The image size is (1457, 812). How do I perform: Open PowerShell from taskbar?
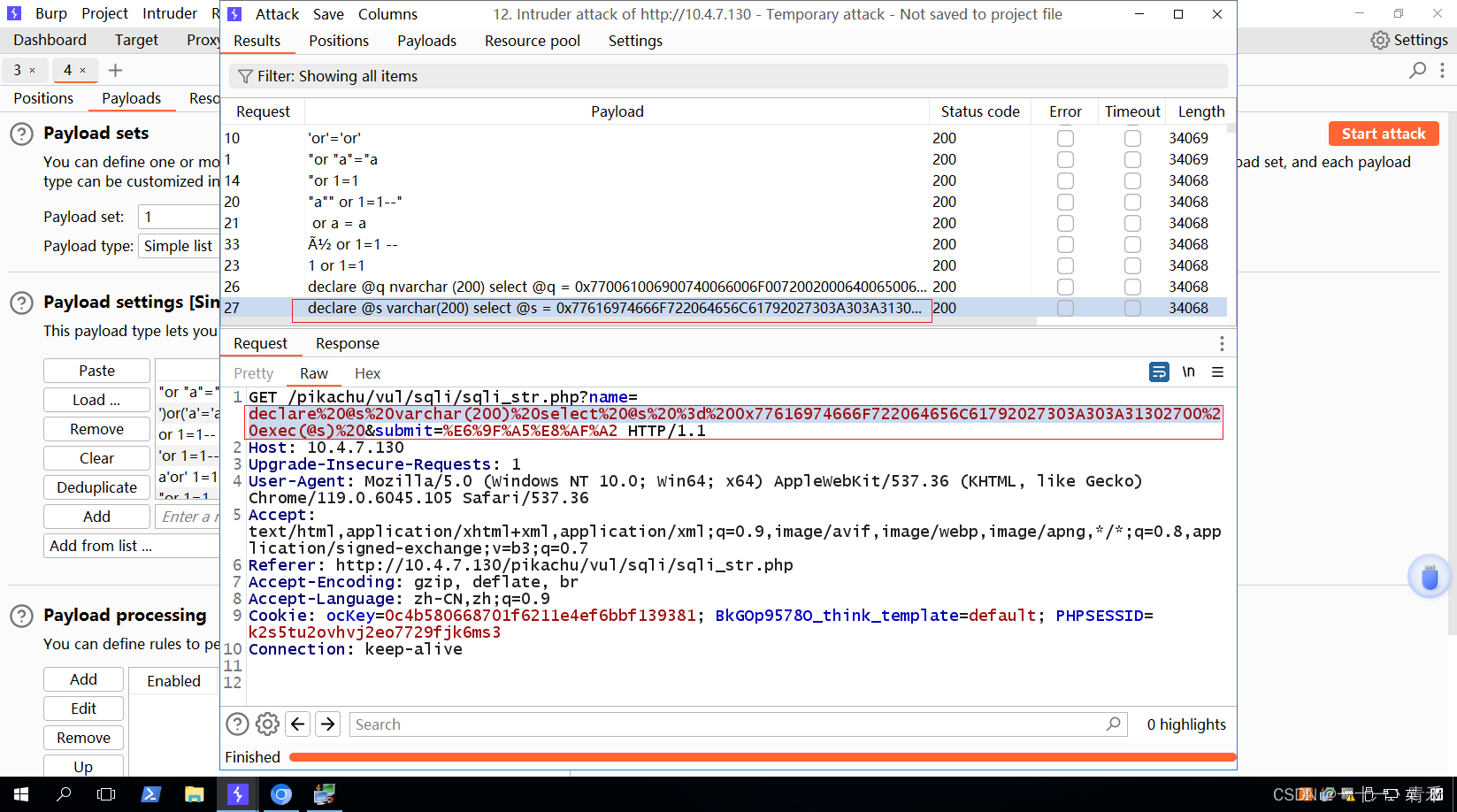click(150, 794)
